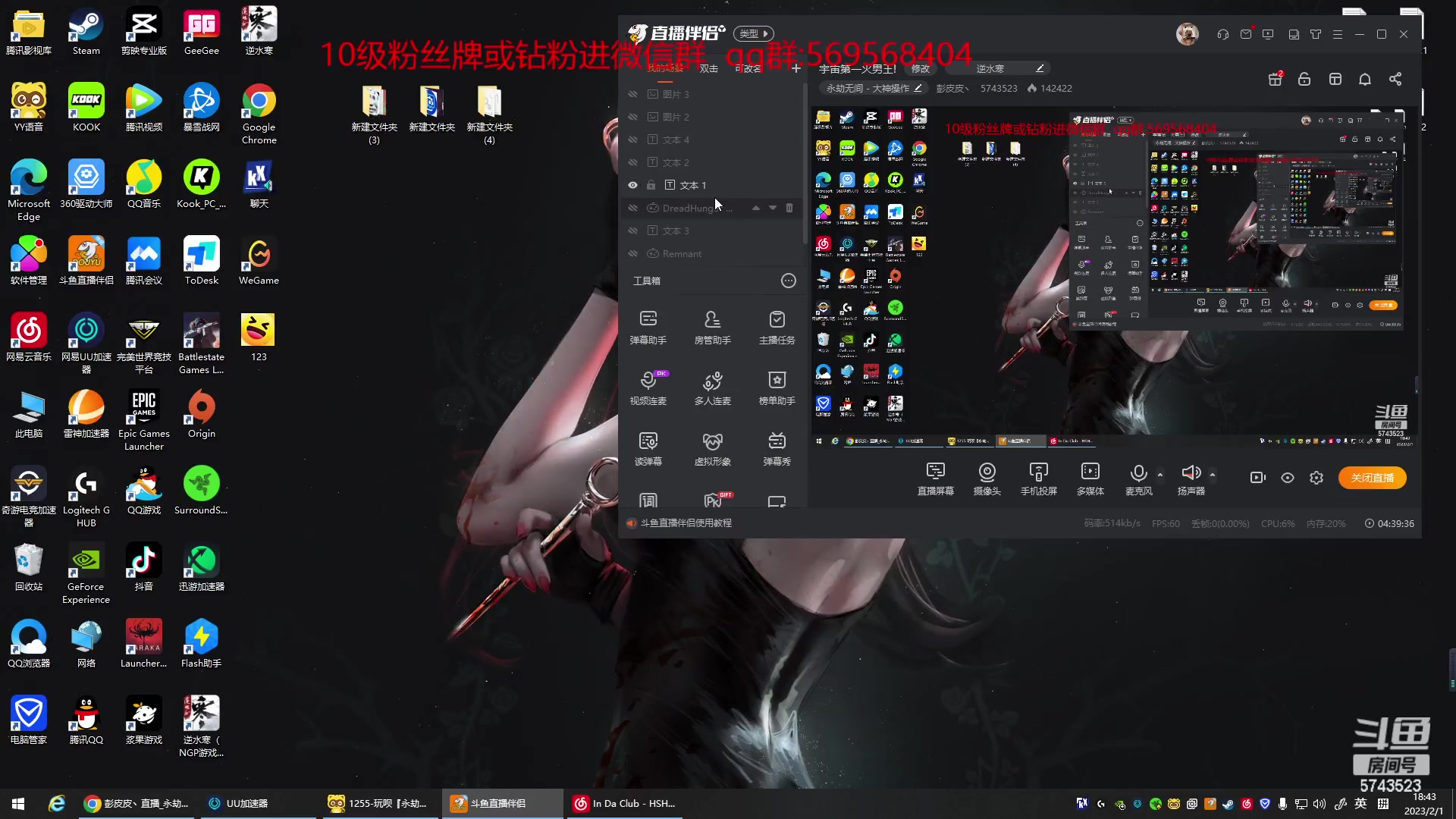The image size is (1456, 819).
Task: Switch to the 双击 scene tab
Action: (708, 68)
